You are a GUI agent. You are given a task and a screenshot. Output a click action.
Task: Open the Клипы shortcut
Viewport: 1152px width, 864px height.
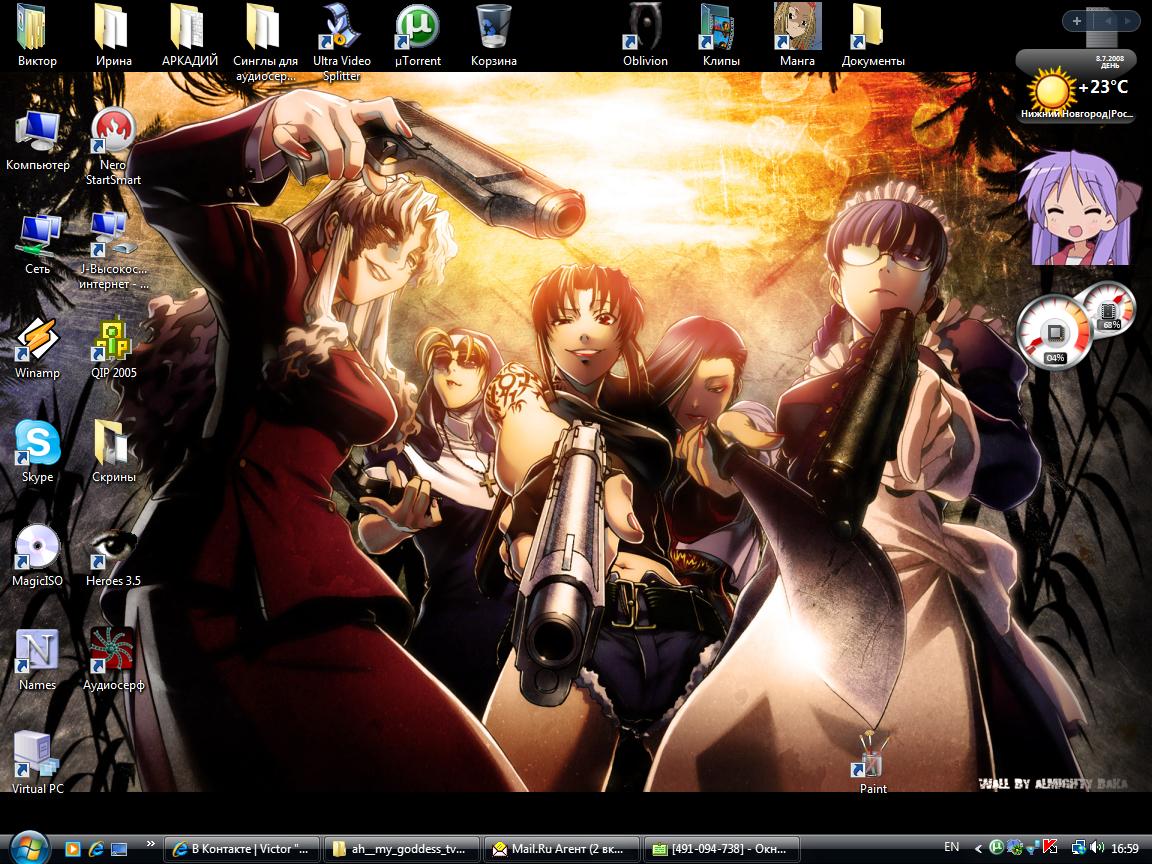pyautogui.click(x=721, y=37)
